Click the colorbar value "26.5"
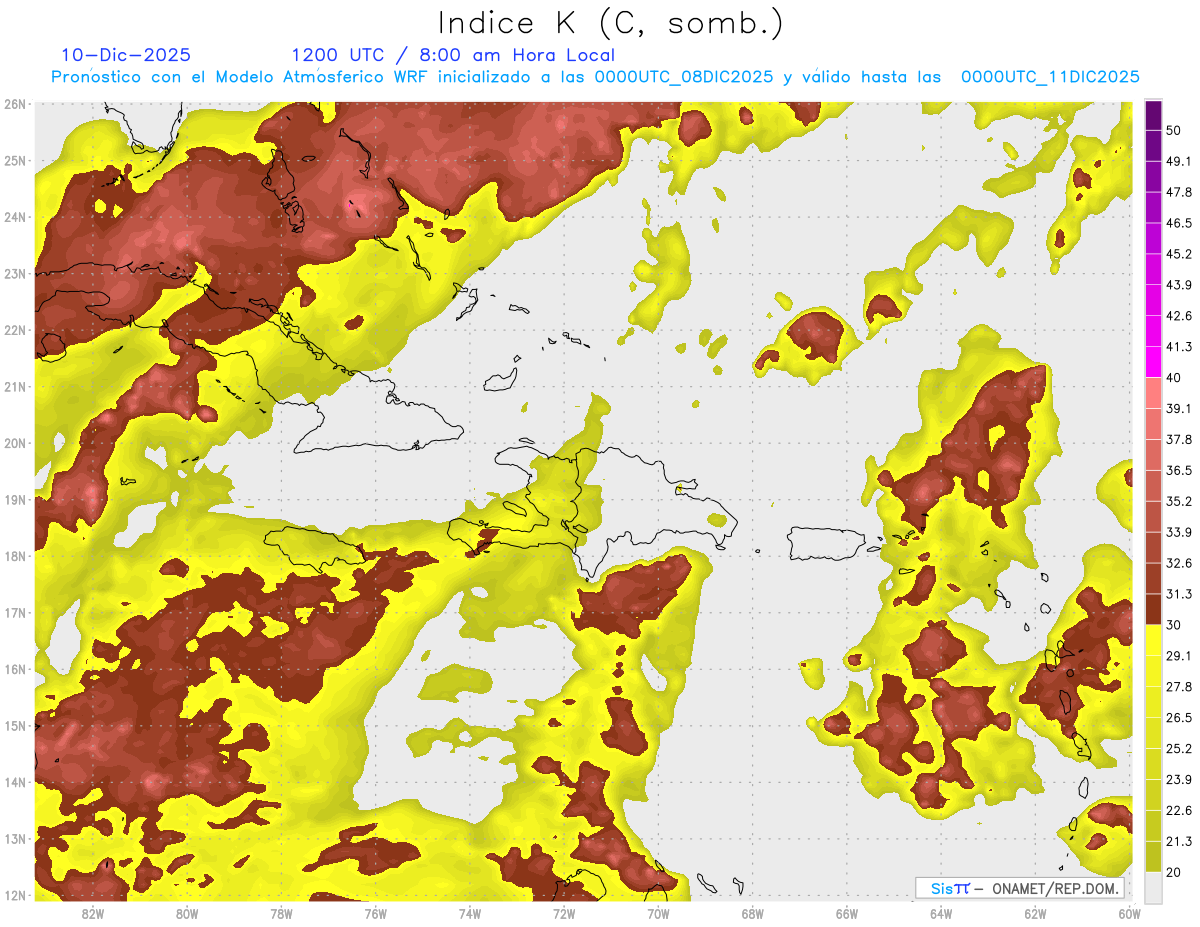Screen dimensions: 1200x927 tap(1179, 717)
